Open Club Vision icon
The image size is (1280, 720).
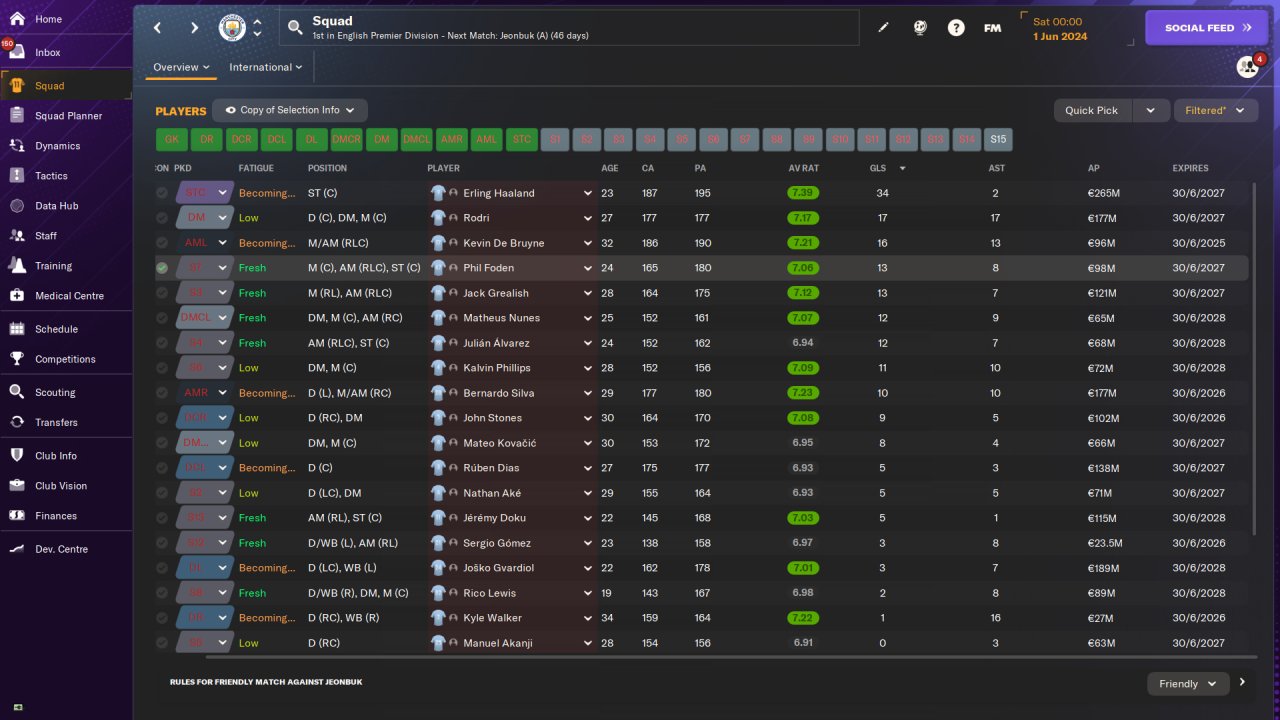17,486
